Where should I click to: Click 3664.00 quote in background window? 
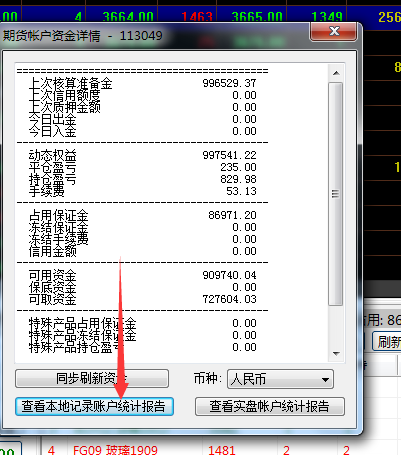point(128,17)
